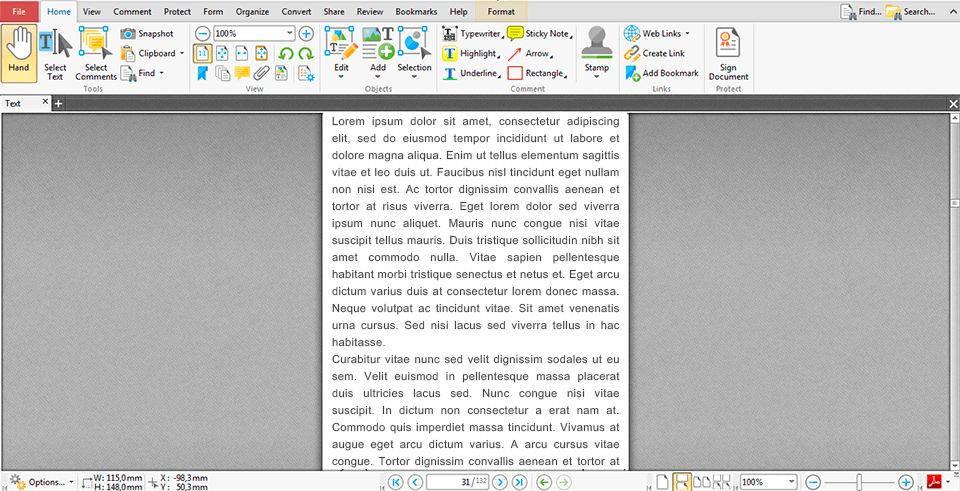Expand the ribbon zoom level dropdown
Screen dimensions: 960x491
coord(290,33)
